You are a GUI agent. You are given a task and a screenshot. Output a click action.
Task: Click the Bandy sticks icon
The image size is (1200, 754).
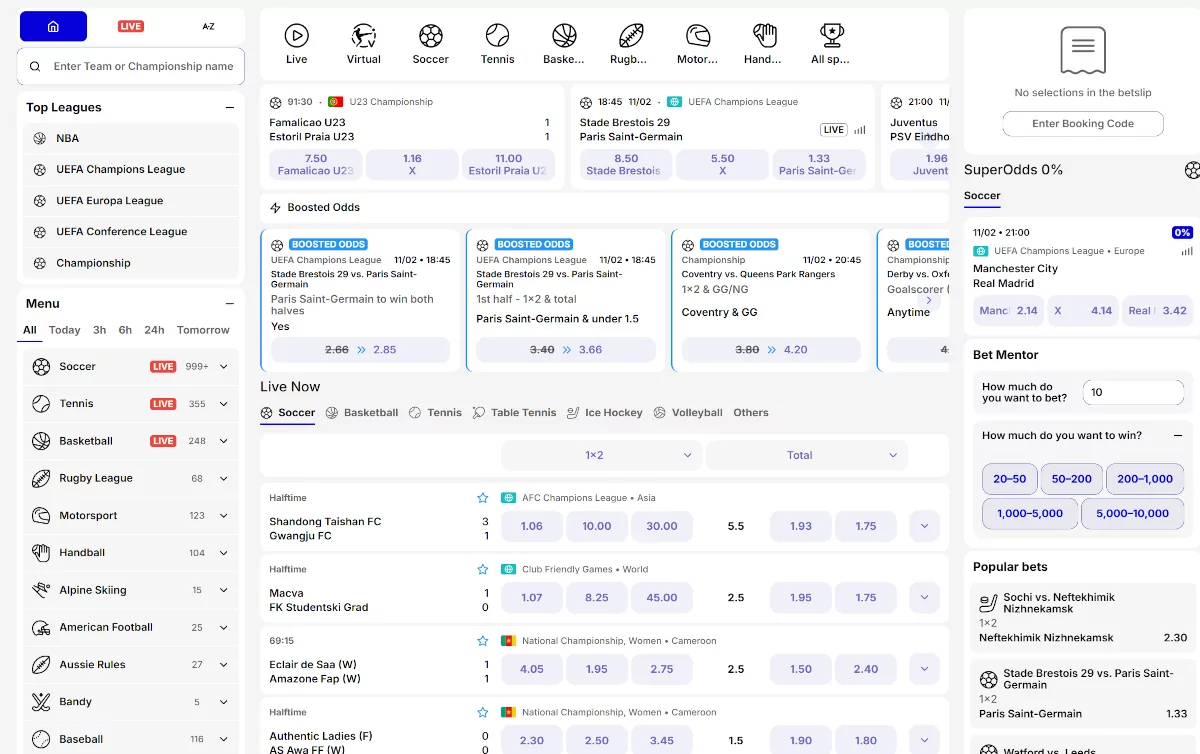click(x=41, y=702)
